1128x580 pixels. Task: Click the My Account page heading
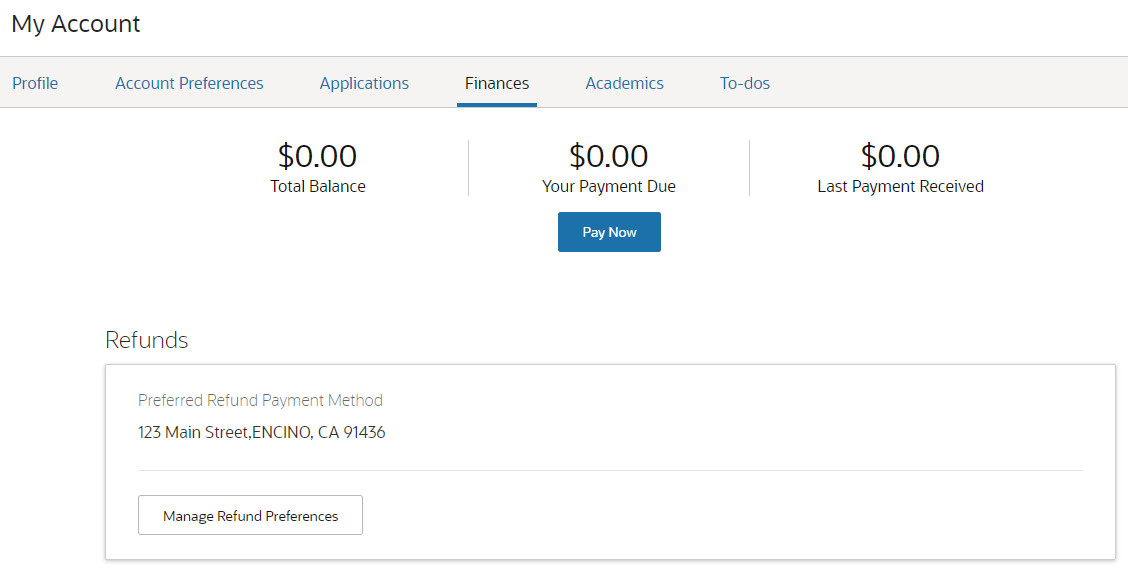coord(76,24)
